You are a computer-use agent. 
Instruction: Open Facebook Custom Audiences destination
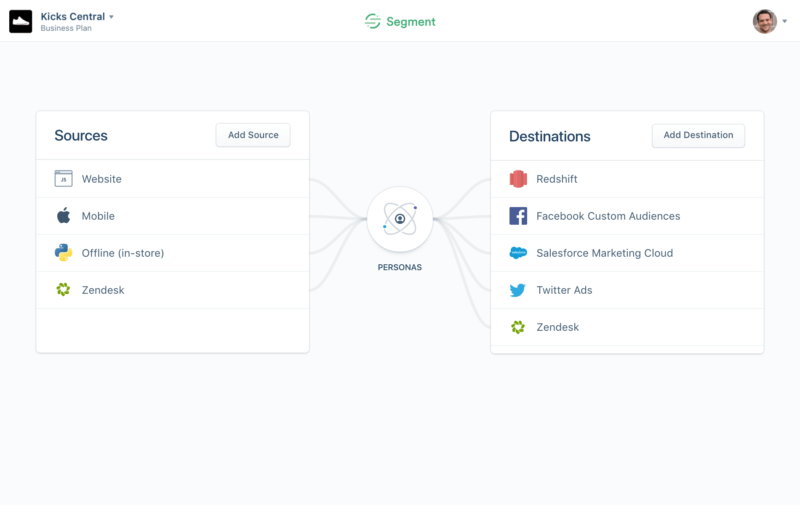pos(627,216)
